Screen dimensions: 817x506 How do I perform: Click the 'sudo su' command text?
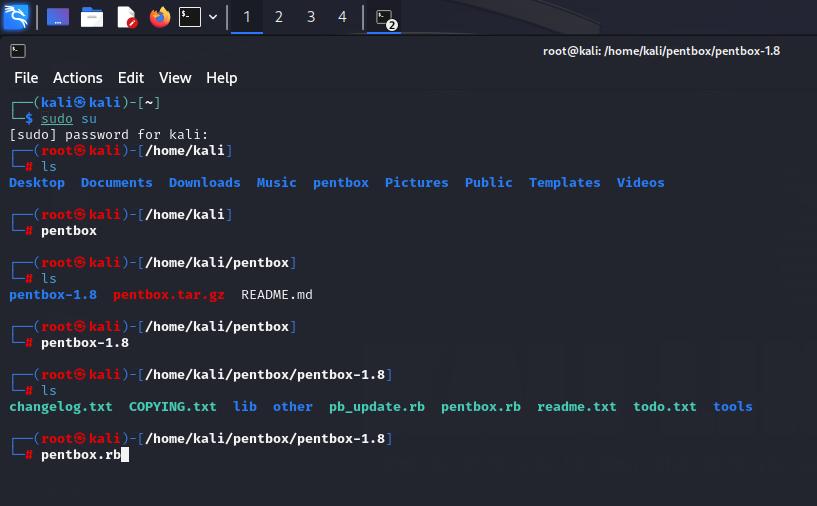(x=69, y=119)
